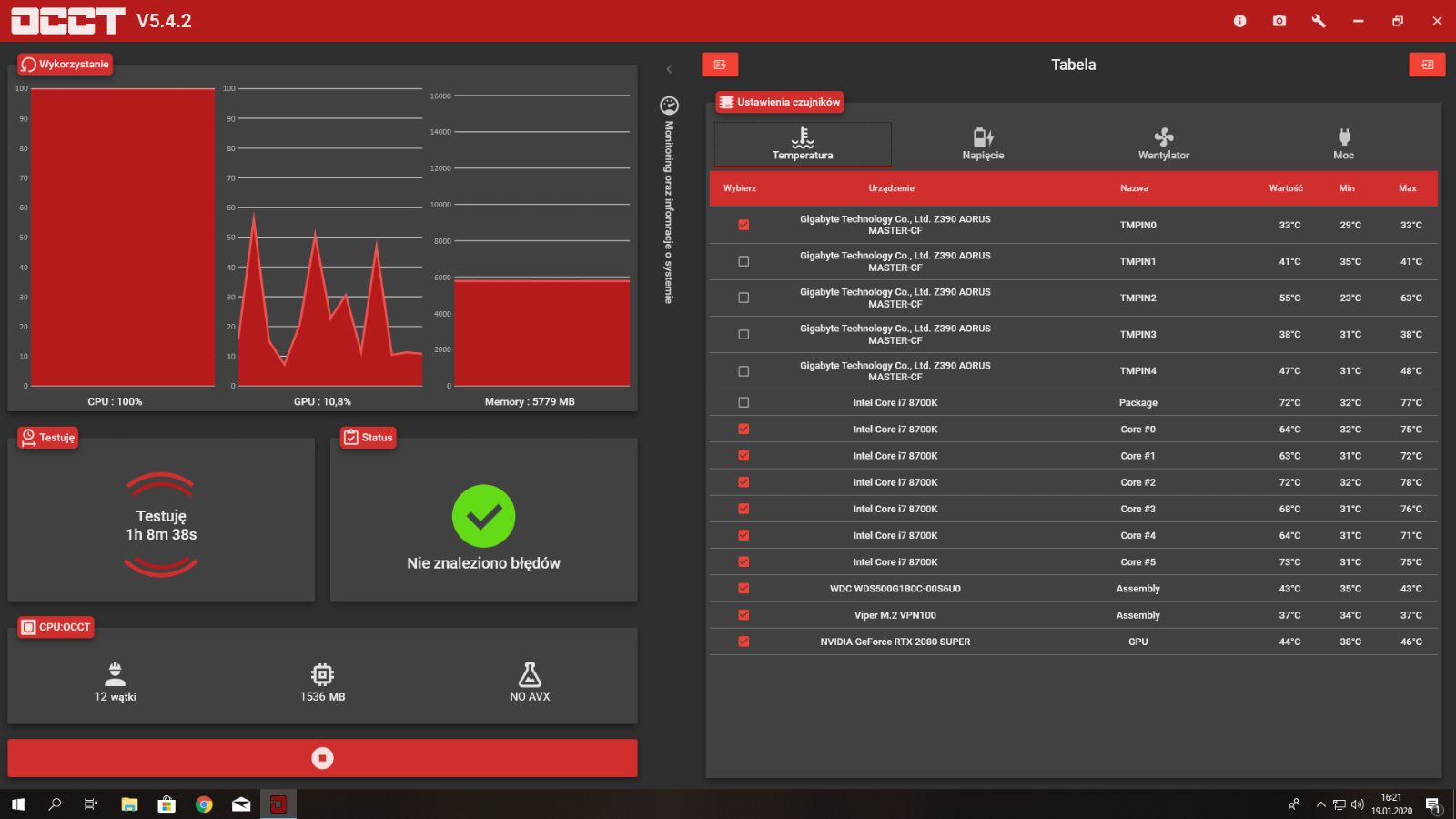Click the Ustawienia czujników label
1456x819 pixels.
(x=780, y=102)
